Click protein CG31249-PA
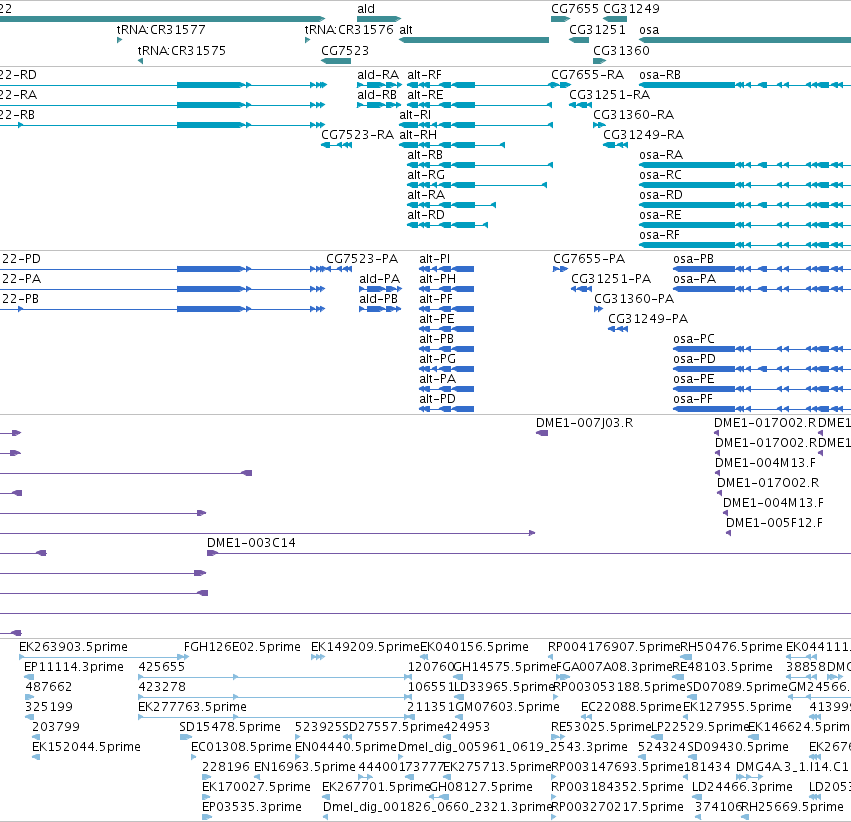Viewport: 851px width, 822px height. [x=648, y=319]
